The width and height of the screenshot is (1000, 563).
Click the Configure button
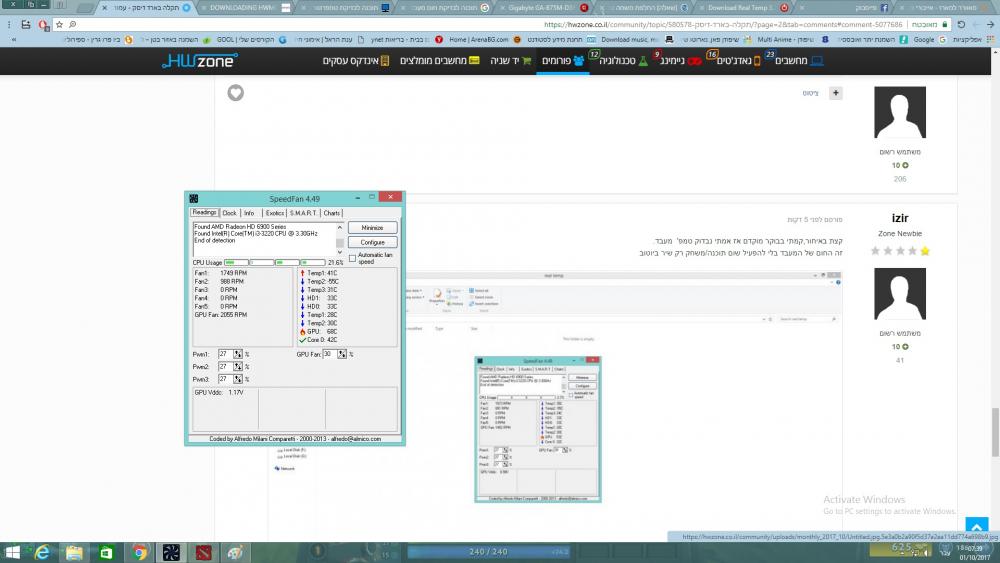[372, 242]
